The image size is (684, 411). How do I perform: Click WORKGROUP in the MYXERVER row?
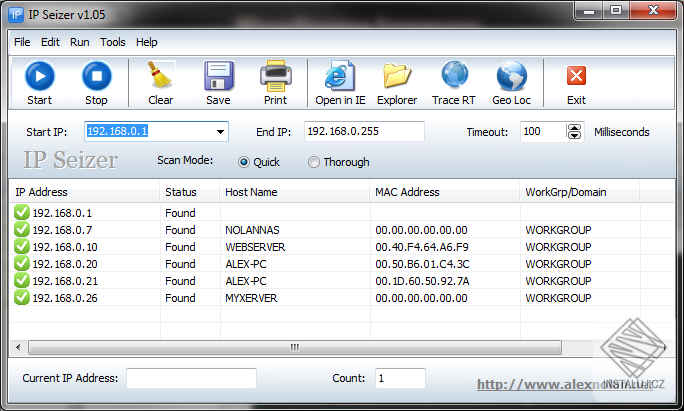click(558, 298)
